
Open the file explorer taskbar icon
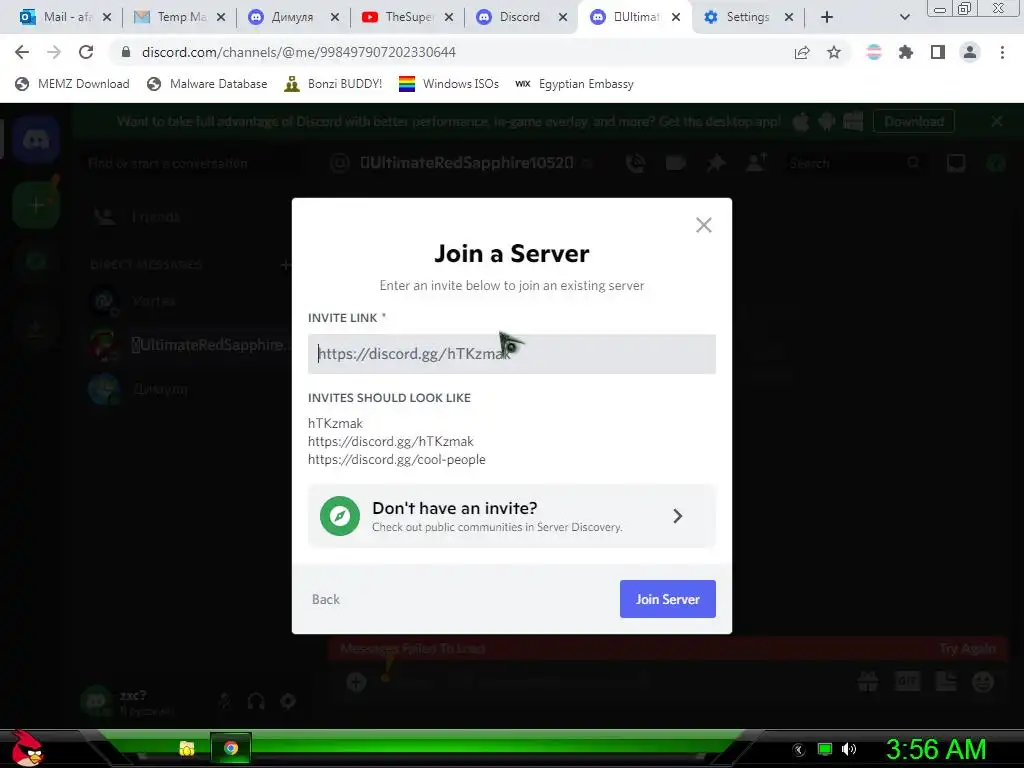coord(187,748)
